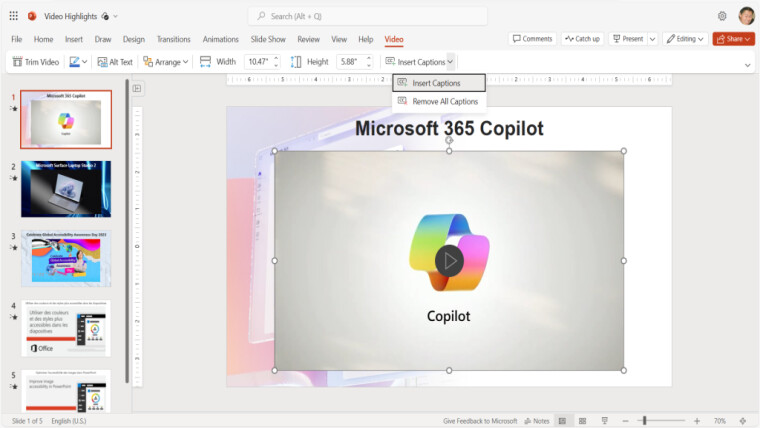Collapse the thumbnail pane toggle icon

pyautogui.click(x=137, y=88)
